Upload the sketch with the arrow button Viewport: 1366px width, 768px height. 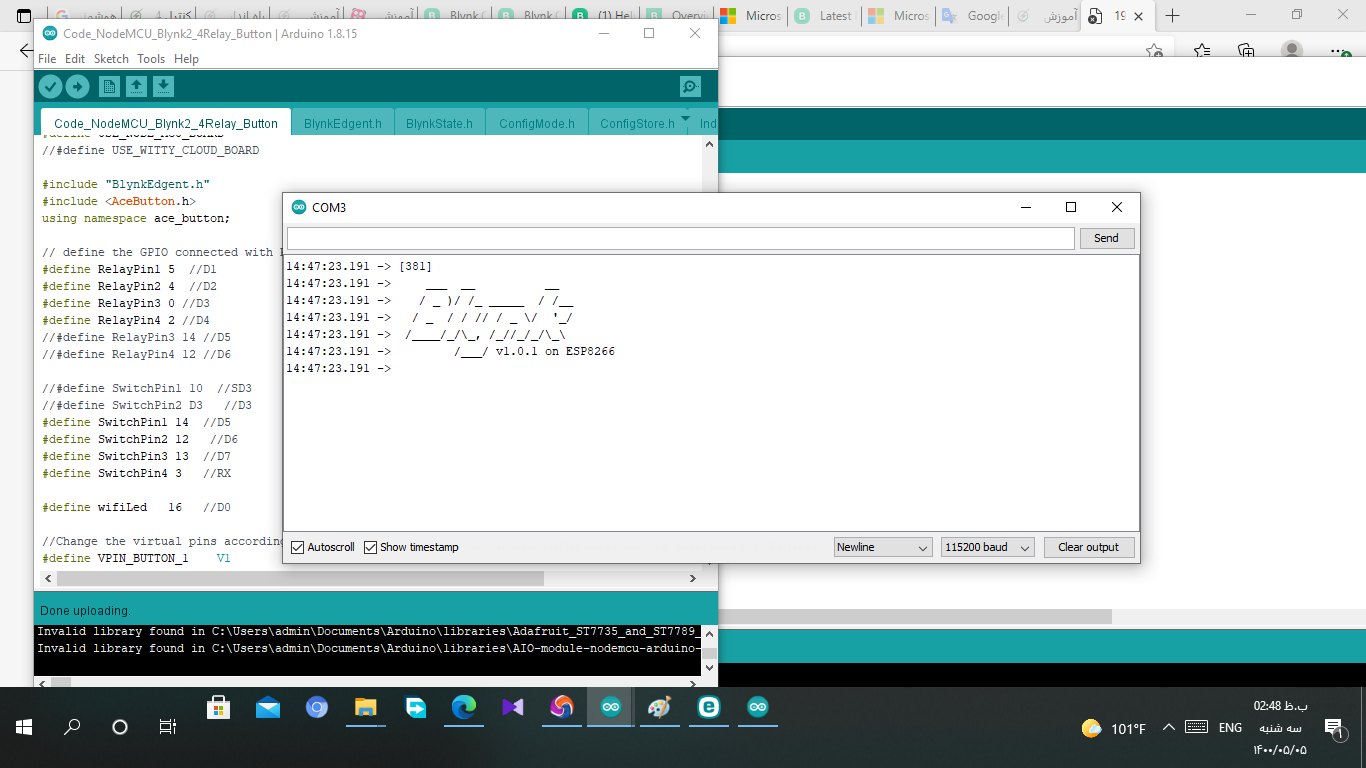point(78,87)
